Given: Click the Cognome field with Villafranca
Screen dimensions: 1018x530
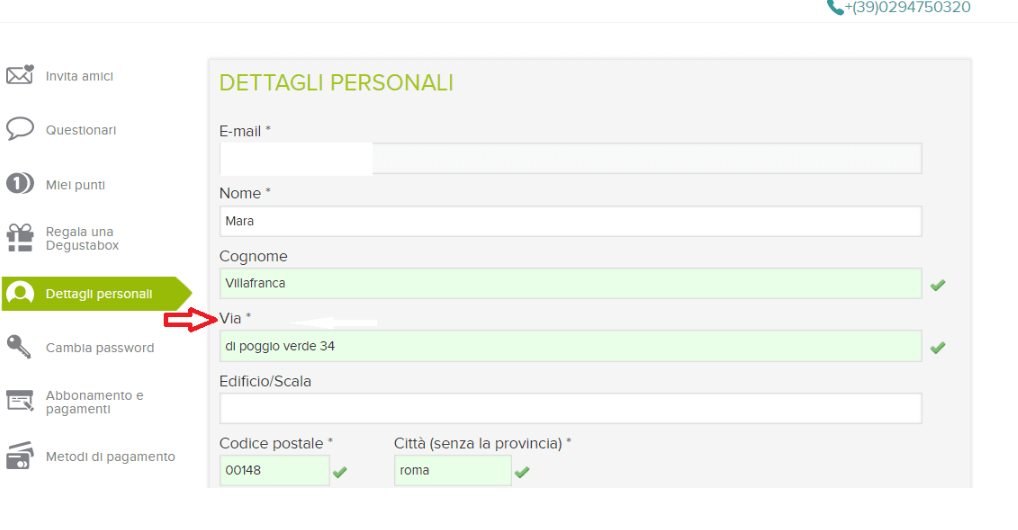Looking at the screenshot, I should coord(570,284).
